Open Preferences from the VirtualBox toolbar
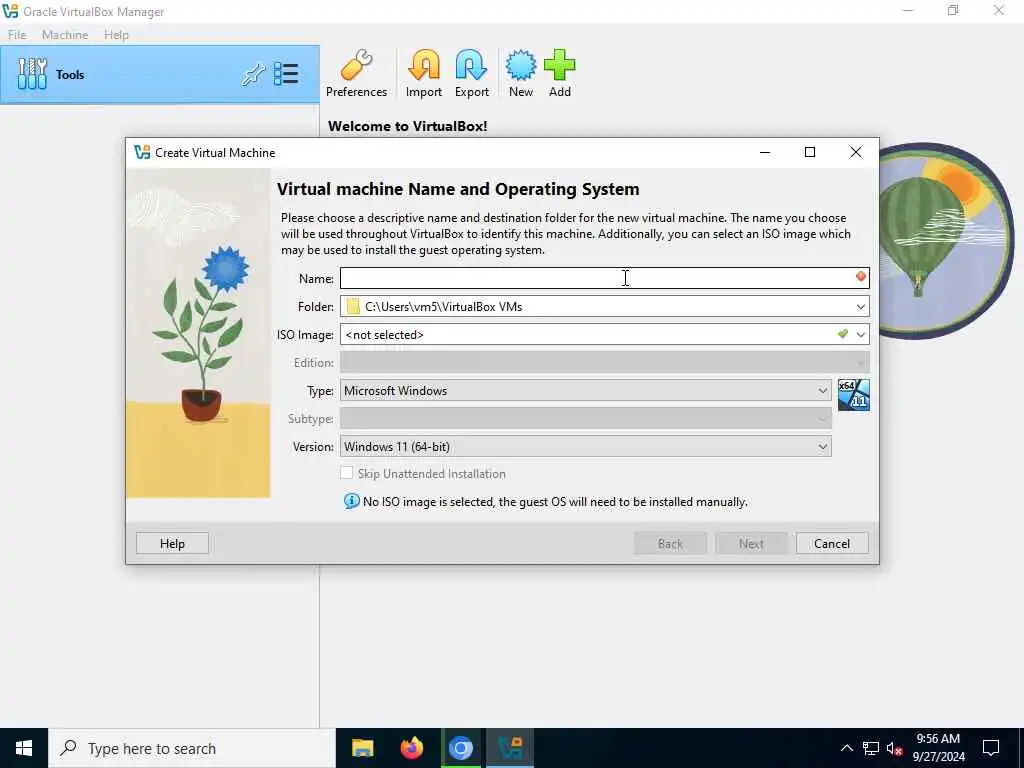Viewport: 1024px width, 768px height. coord(356,73)
